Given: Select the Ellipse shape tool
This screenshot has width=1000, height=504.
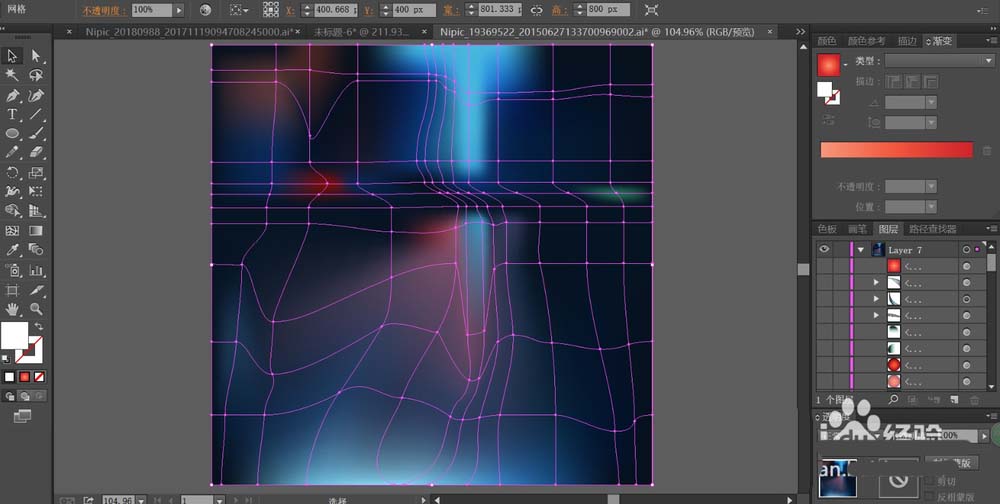Looking at the screenshot, I should tap(12, 133).
